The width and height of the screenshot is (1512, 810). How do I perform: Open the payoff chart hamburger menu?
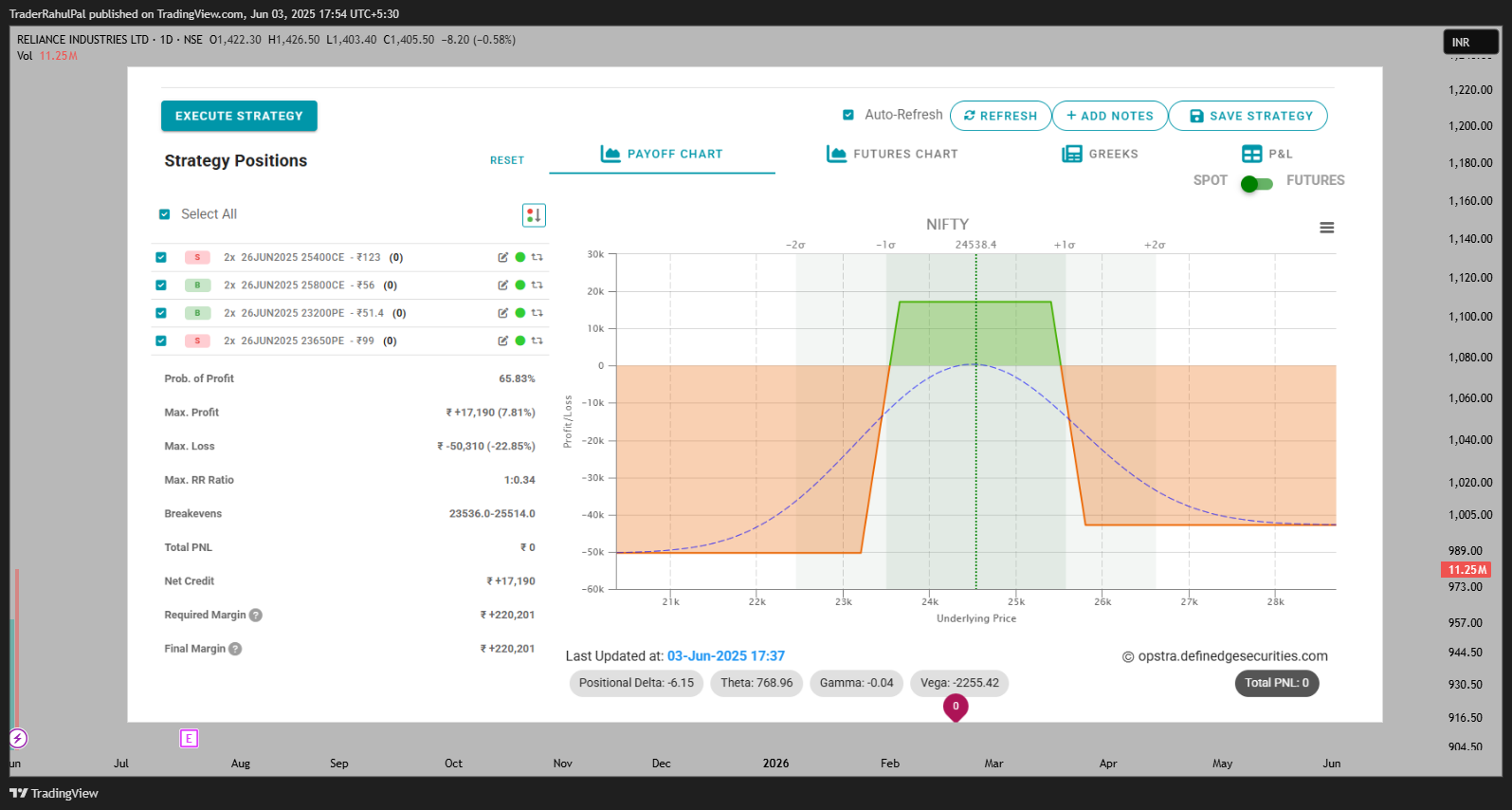click(x=1327, y=228)
